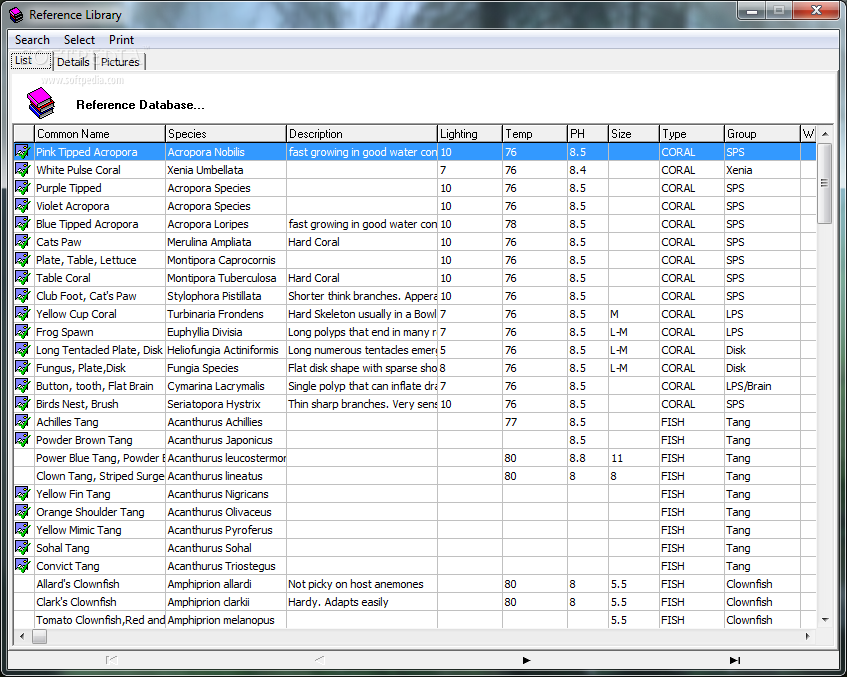Click the check icon beside White Pulse Coral
The width and height of the screenshot is (847, 677).
point(23,170)
